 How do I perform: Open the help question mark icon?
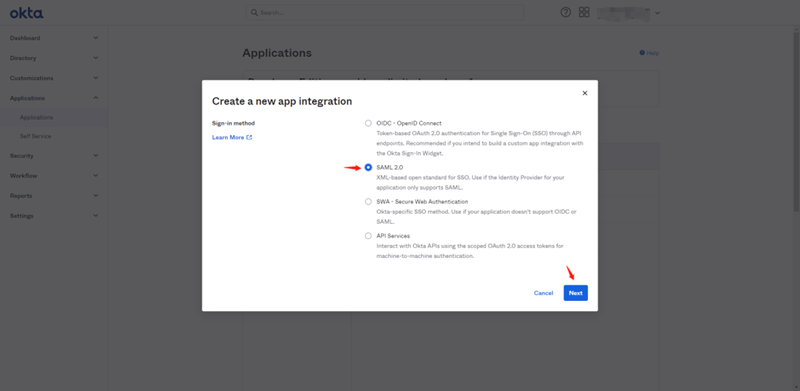click(565, 13)
